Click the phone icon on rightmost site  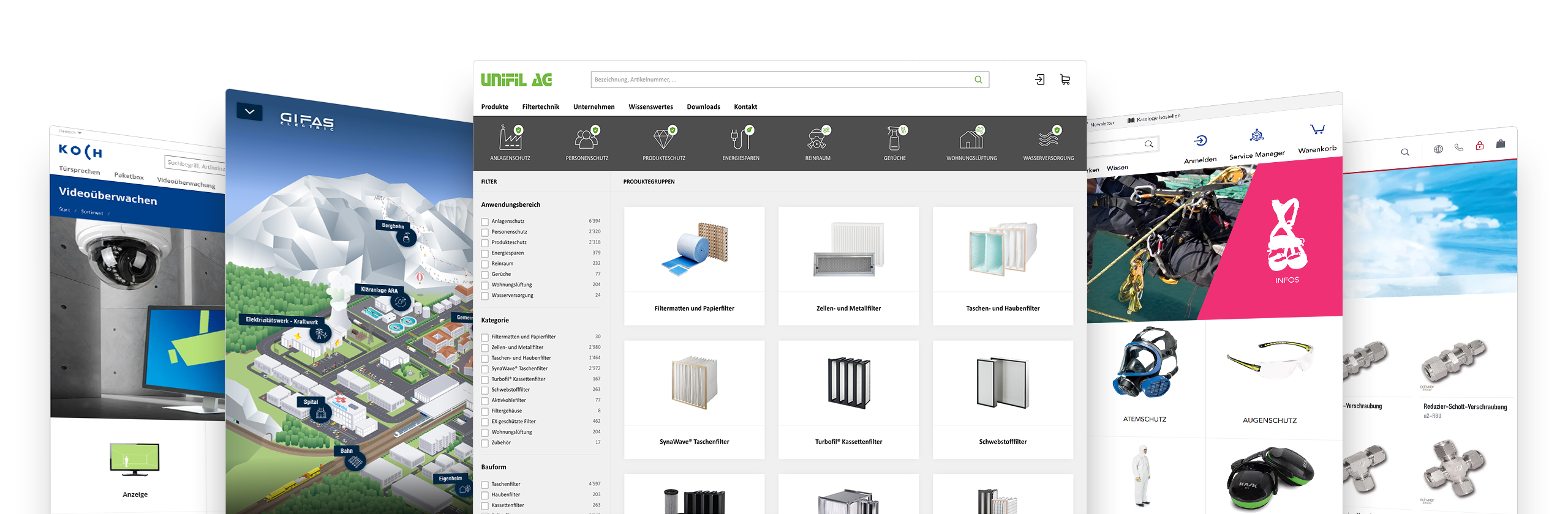tap(1458, 147)
